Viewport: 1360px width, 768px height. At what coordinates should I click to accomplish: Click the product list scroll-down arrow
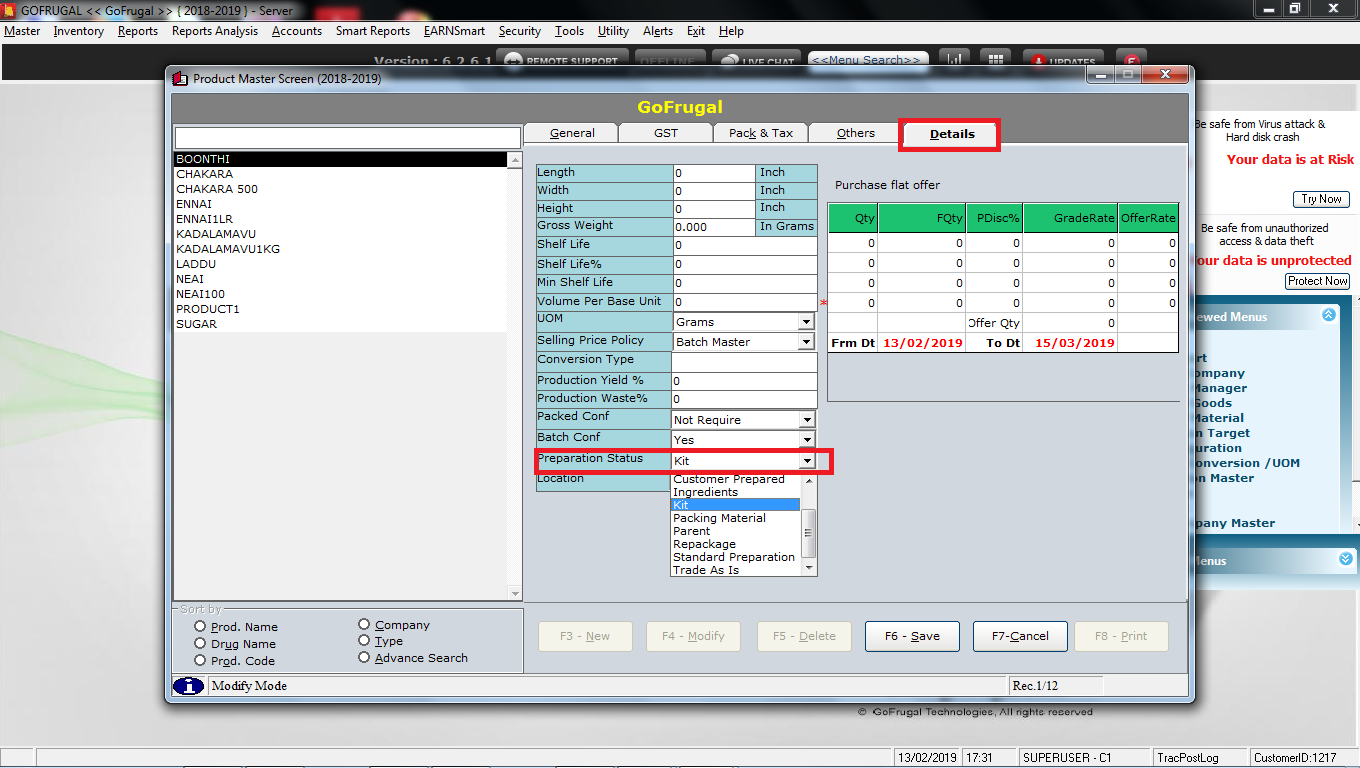point(515,594)
